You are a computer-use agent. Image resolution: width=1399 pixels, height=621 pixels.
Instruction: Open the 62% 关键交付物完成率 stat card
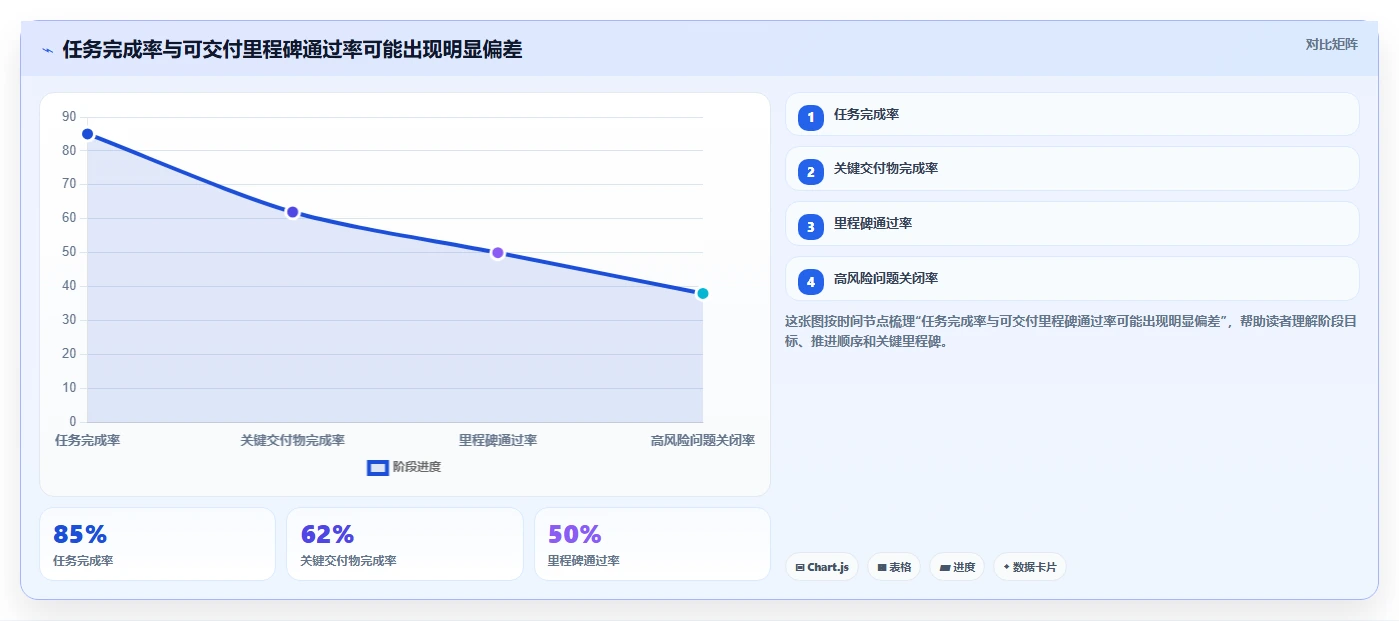(405, 544)
